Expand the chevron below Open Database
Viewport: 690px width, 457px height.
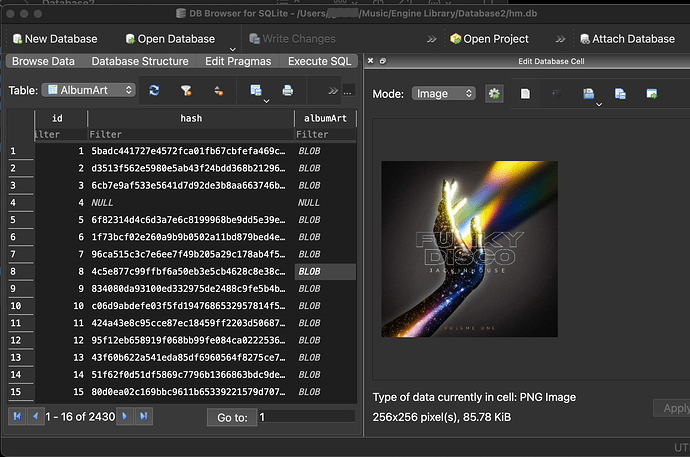(233, 49)
